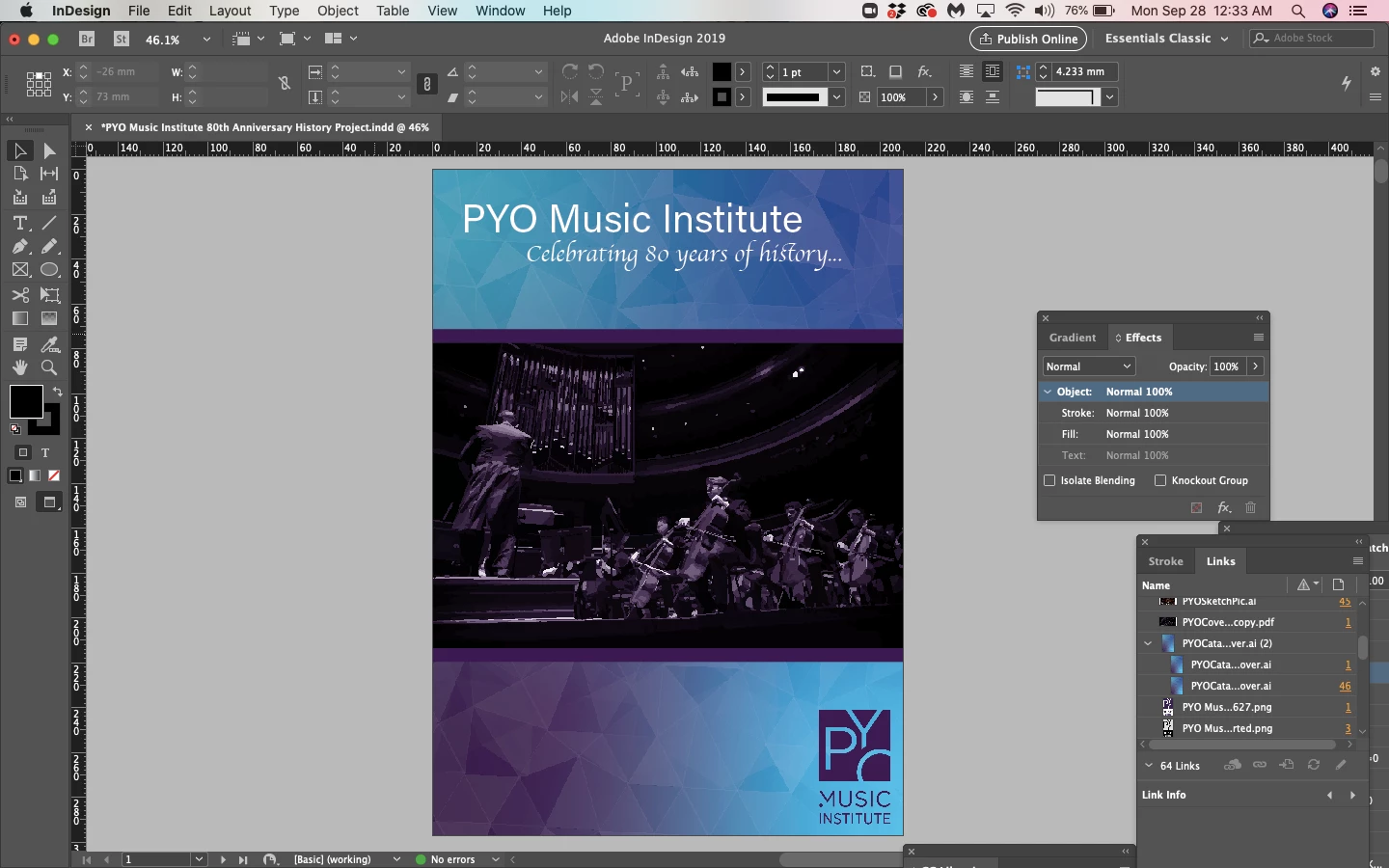Collapse the 64 Links info section

click(x=1149, y=766)
